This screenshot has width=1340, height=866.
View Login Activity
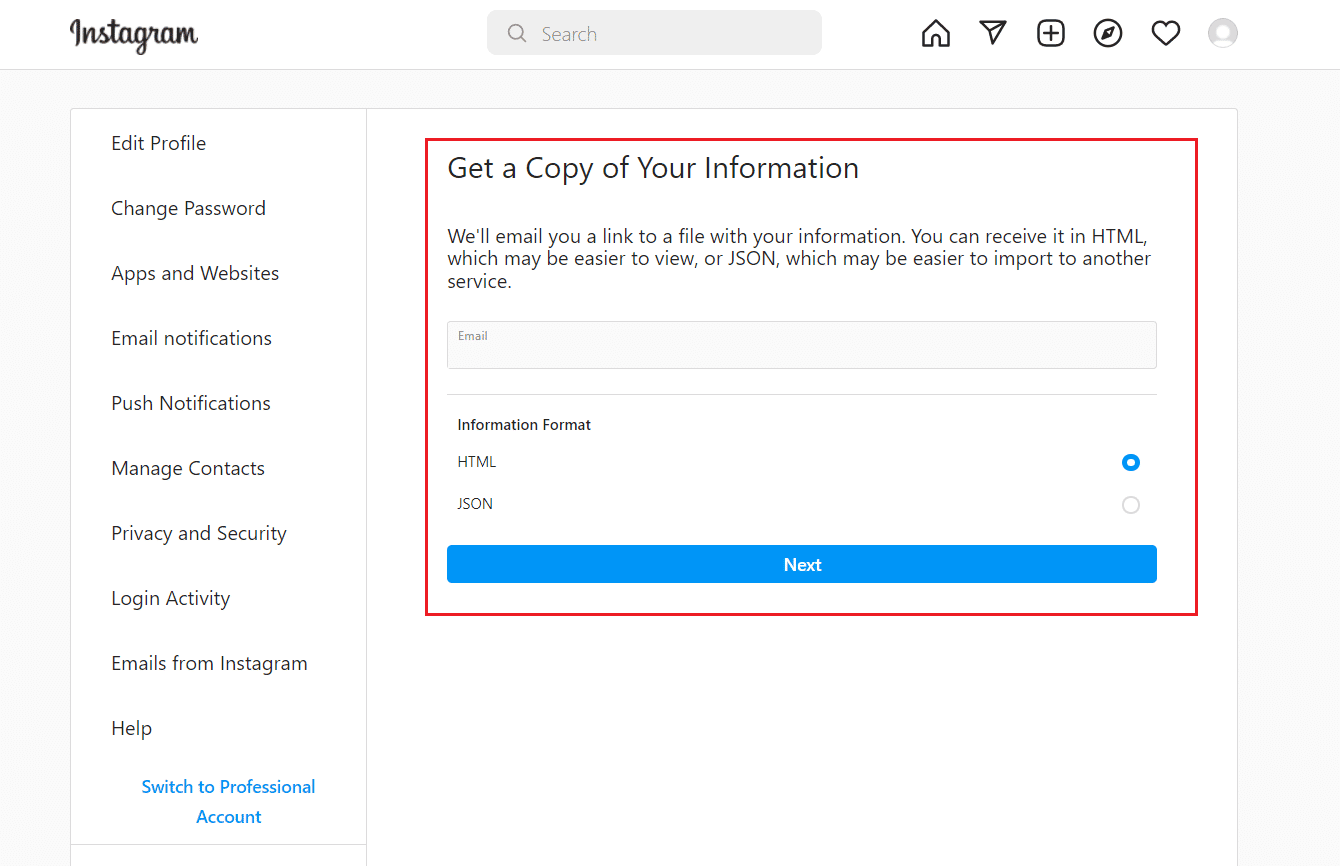coord(170,598)
